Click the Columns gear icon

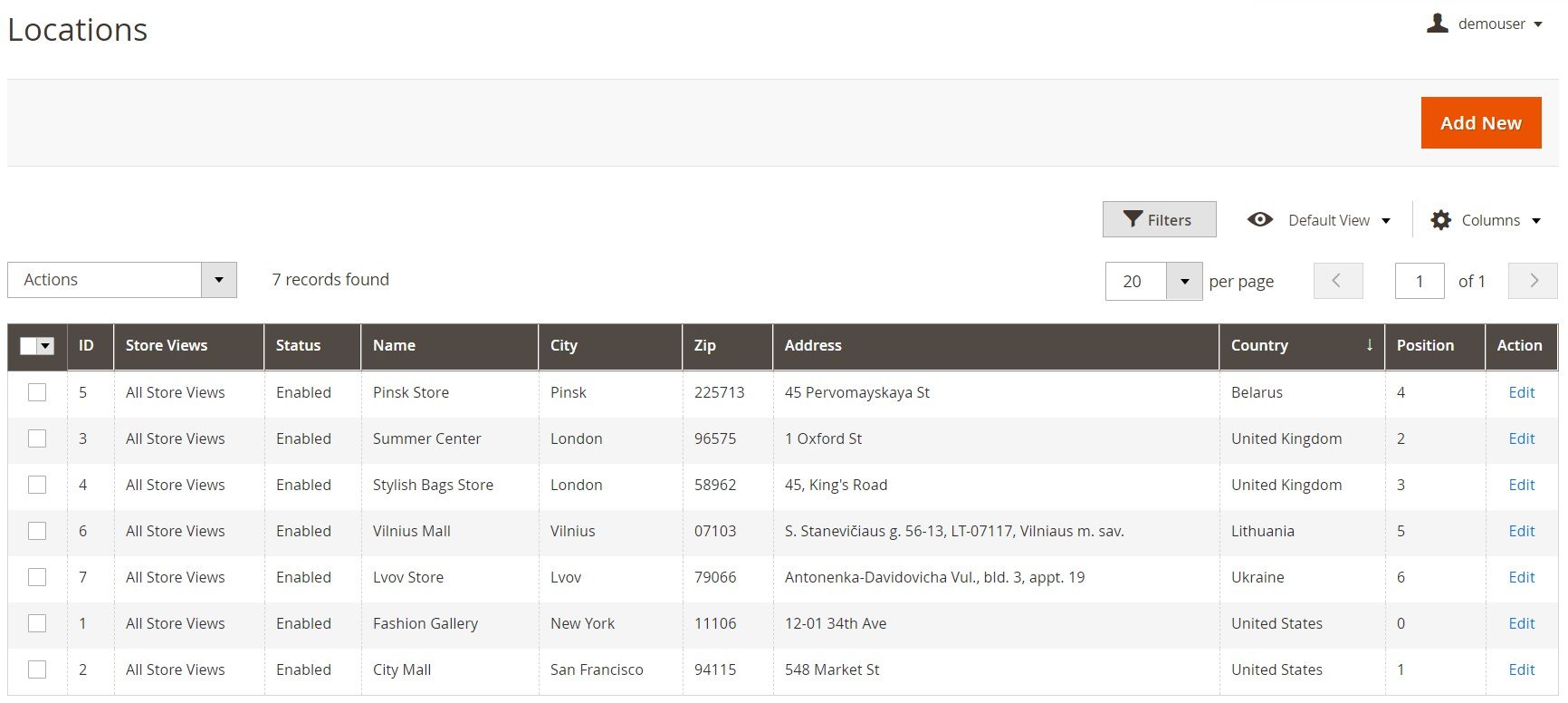(x=1440, y=220)
